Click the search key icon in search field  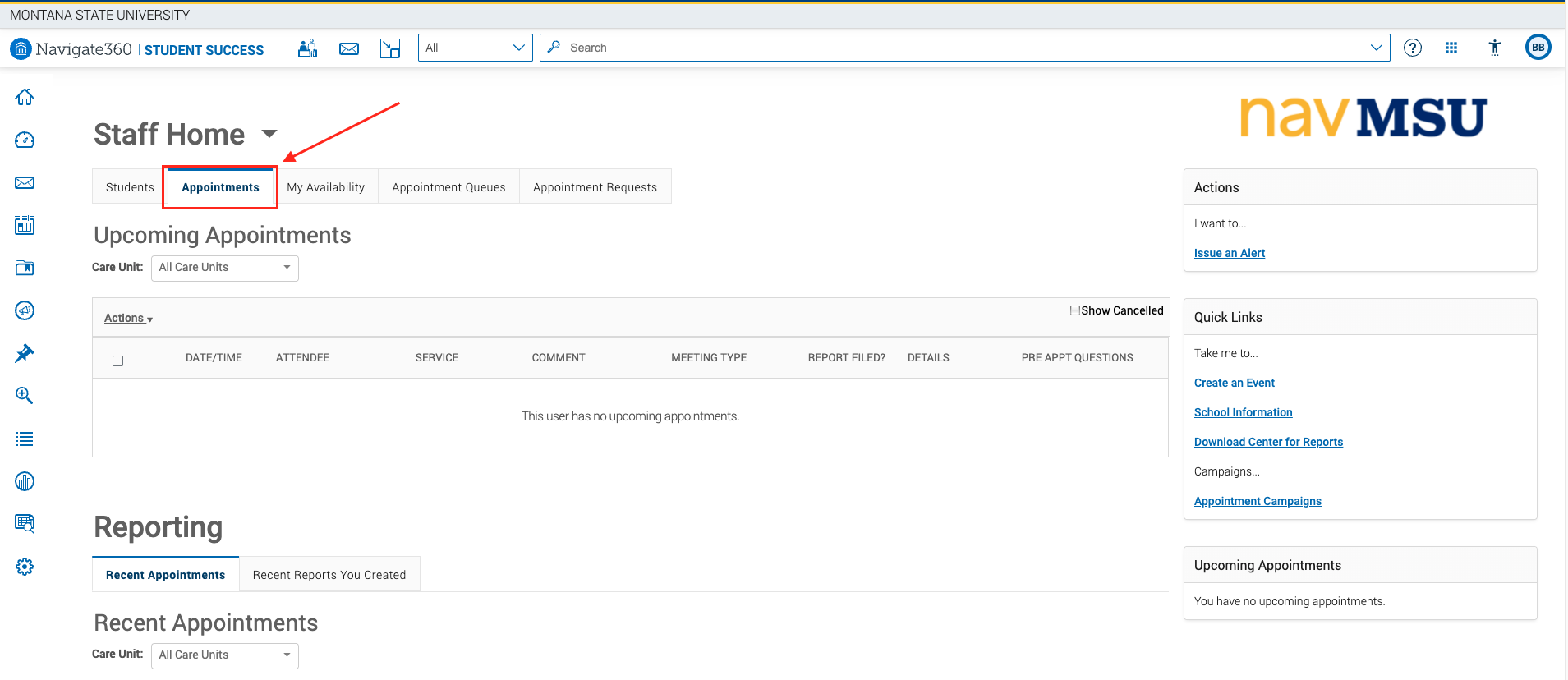pyautogui.click(x=554, y=48)
